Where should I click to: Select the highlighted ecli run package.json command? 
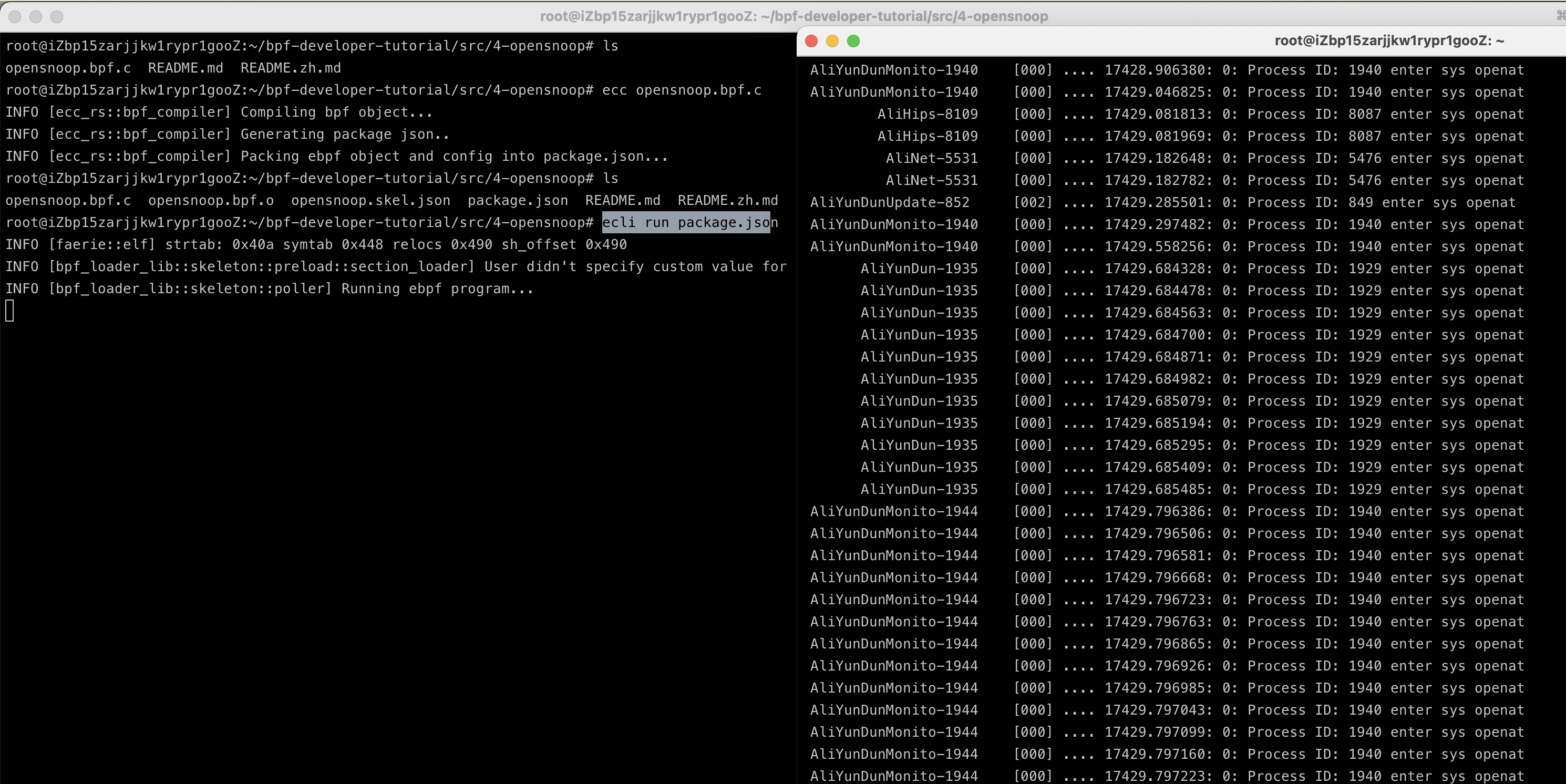tap(686, 222)
